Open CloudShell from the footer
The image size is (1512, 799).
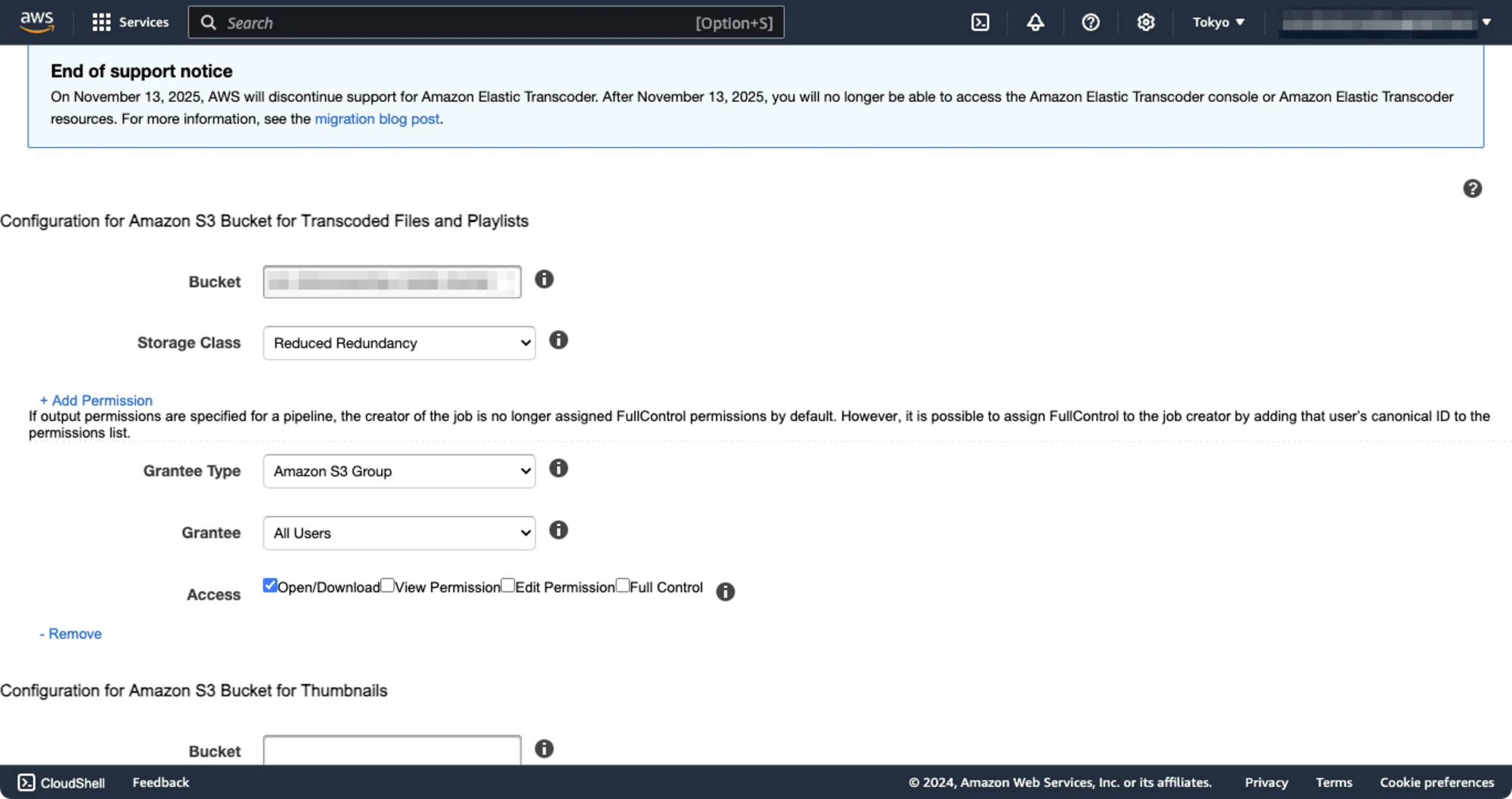coord(61,782)
